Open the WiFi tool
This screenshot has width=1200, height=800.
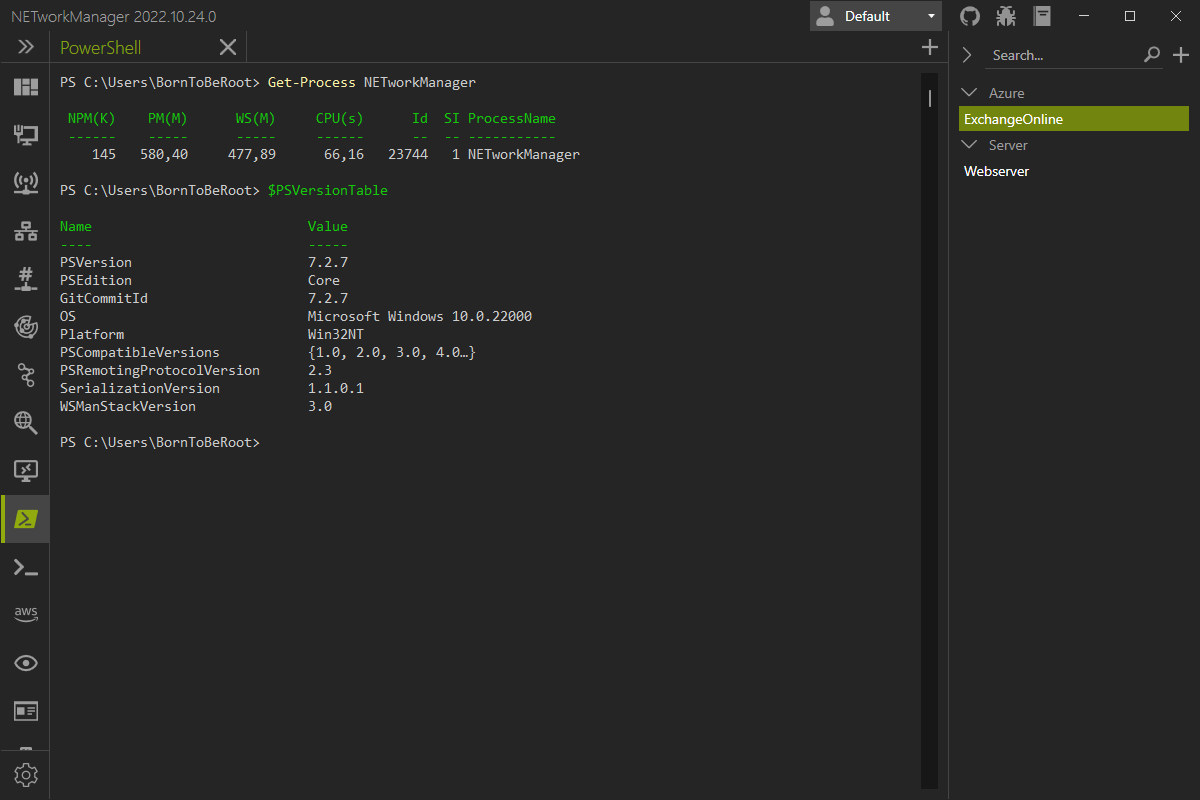(x=25, y=182)
